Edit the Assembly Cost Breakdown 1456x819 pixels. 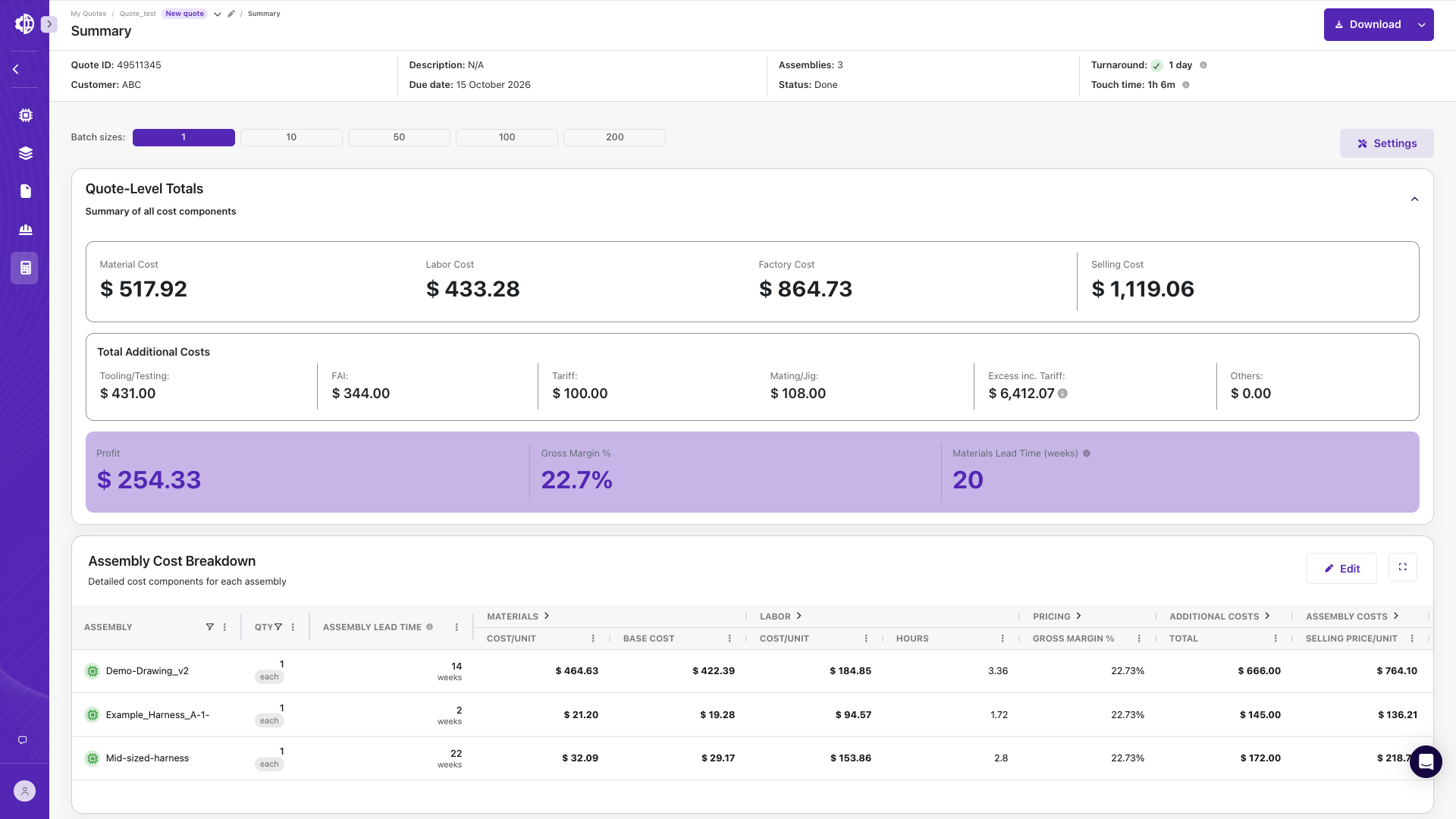pyautogui.click(x=1341, y=569)
